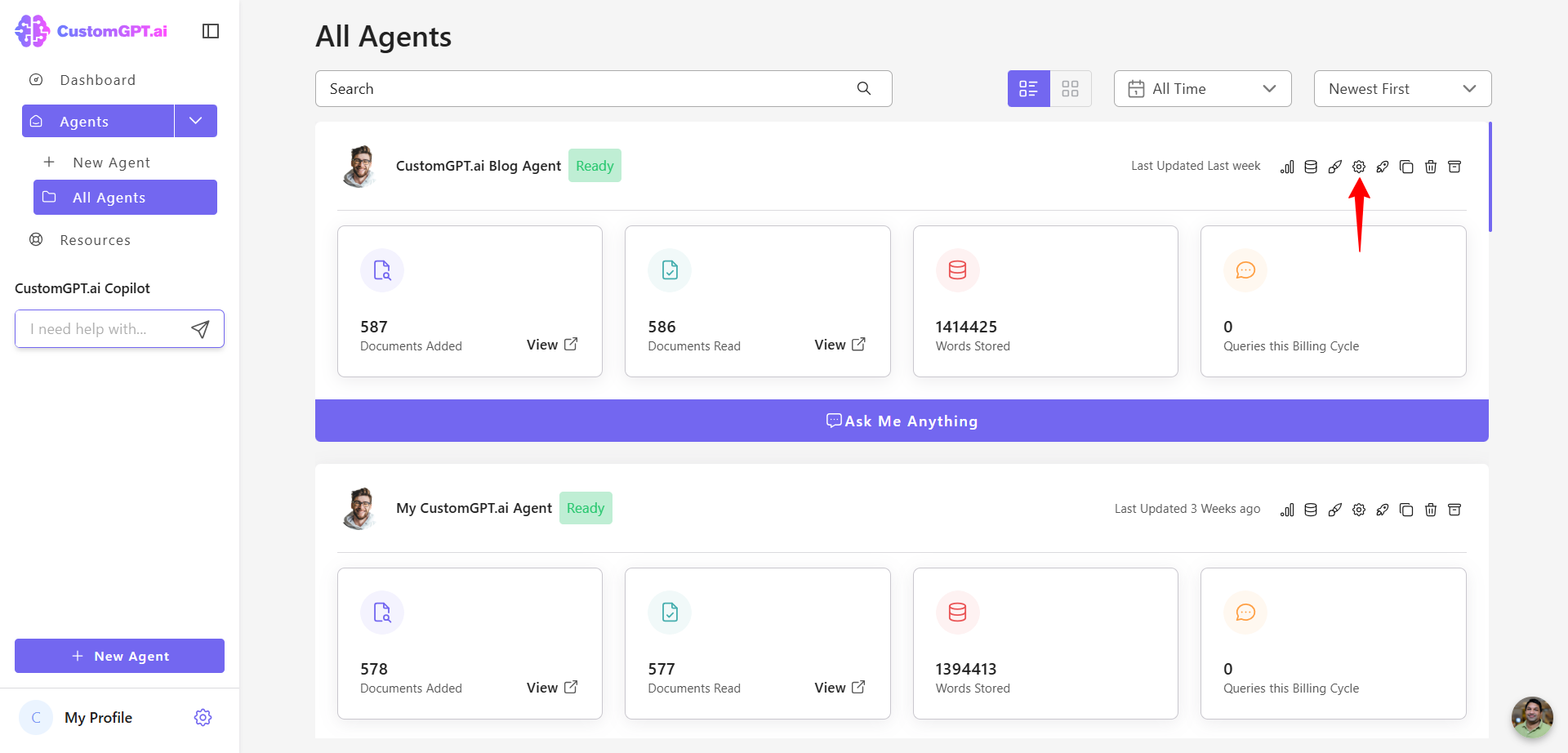Click the My CustomGPT.ai Agent avatar

point(359,508)
